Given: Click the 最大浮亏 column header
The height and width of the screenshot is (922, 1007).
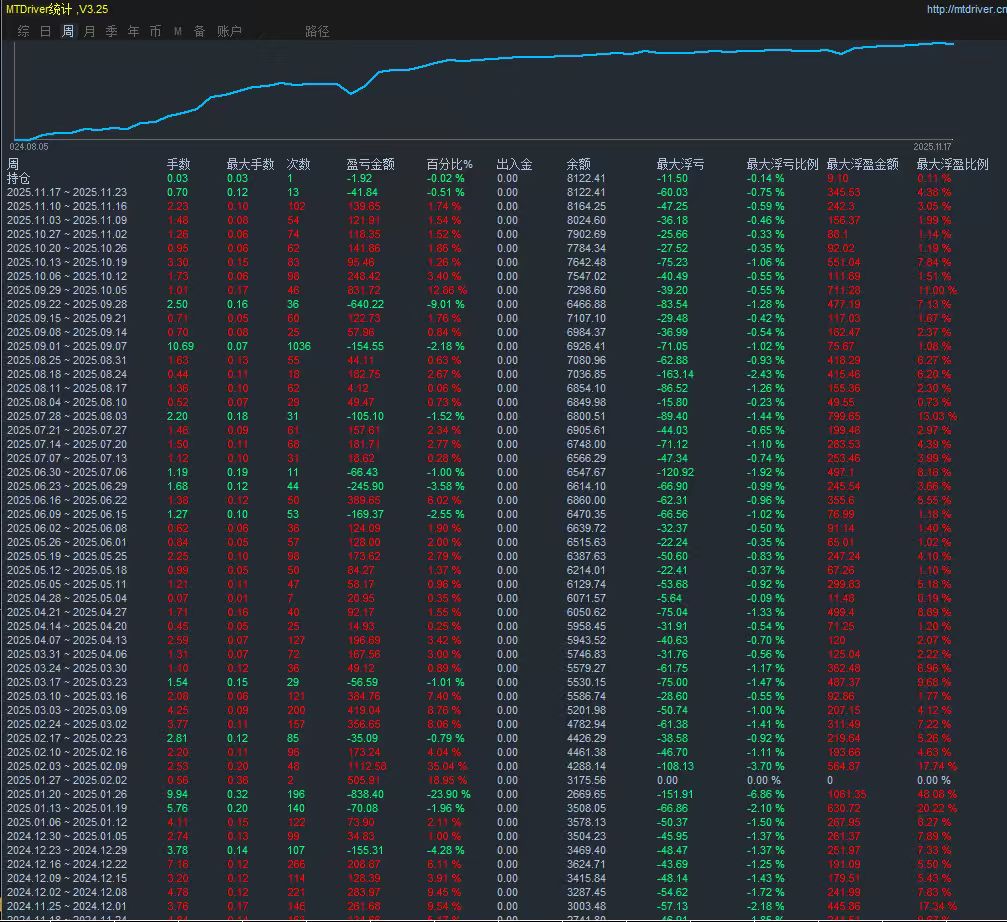Looking at the screenshot, I should (679, 164).
